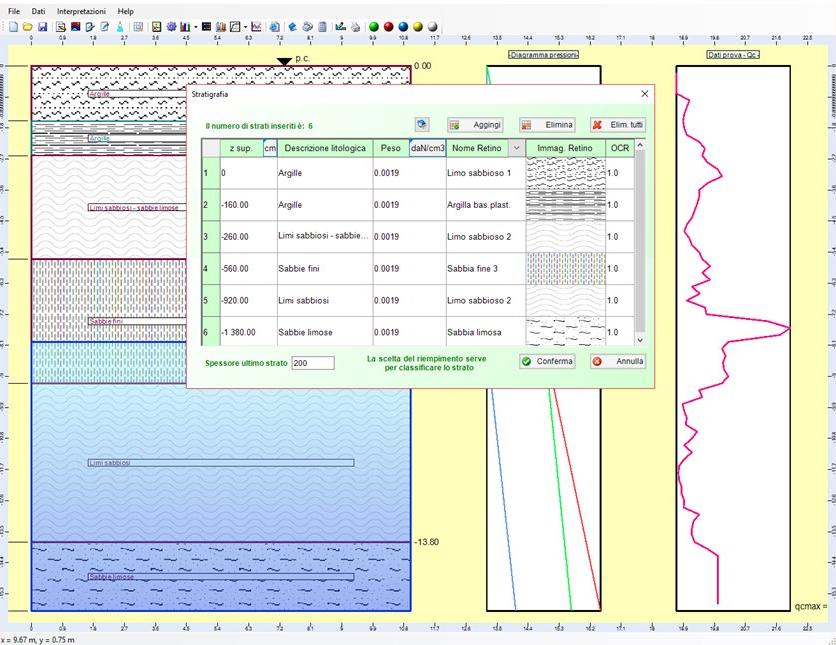Image resolution: width=836 pixels, height=645 pixels.
Task: Click the New file icon in toolbar
Action: [14, 27]
